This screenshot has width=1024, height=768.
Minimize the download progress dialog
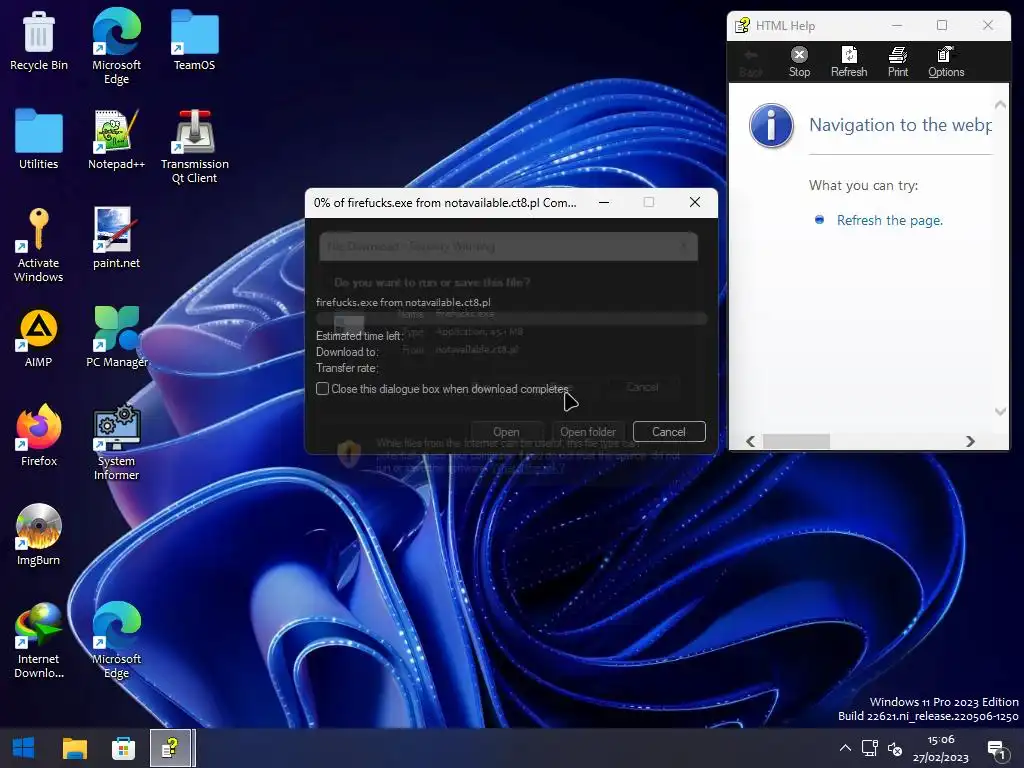[x=604, y=202]
